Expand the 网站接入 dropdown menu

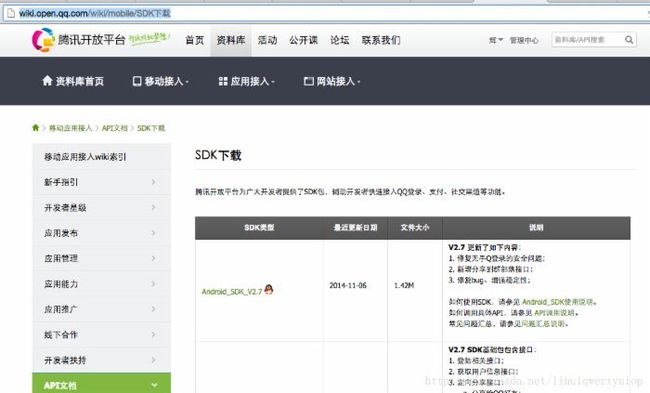pyautogui.click(x=332, y=81)
